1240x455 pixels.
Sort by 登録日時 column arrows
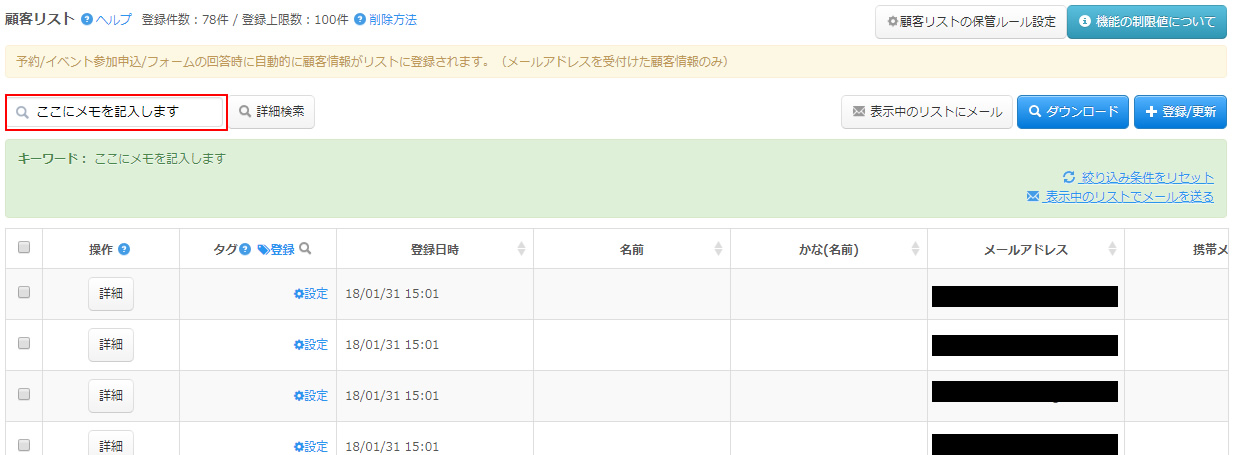coord(520,249)
